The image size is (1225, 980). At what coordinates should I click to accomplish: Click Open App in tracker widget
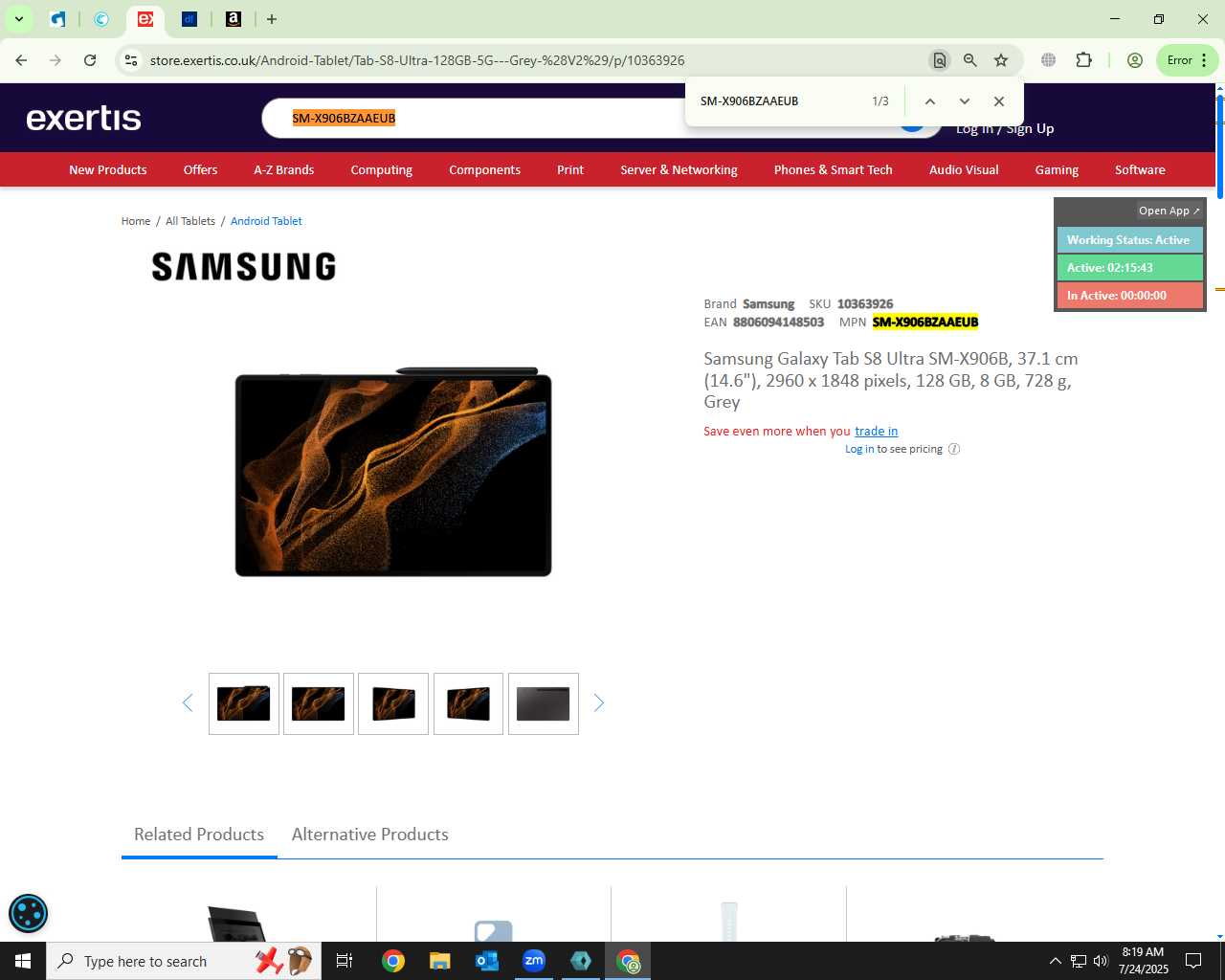pyautogui.click(x=1169, y=211)
